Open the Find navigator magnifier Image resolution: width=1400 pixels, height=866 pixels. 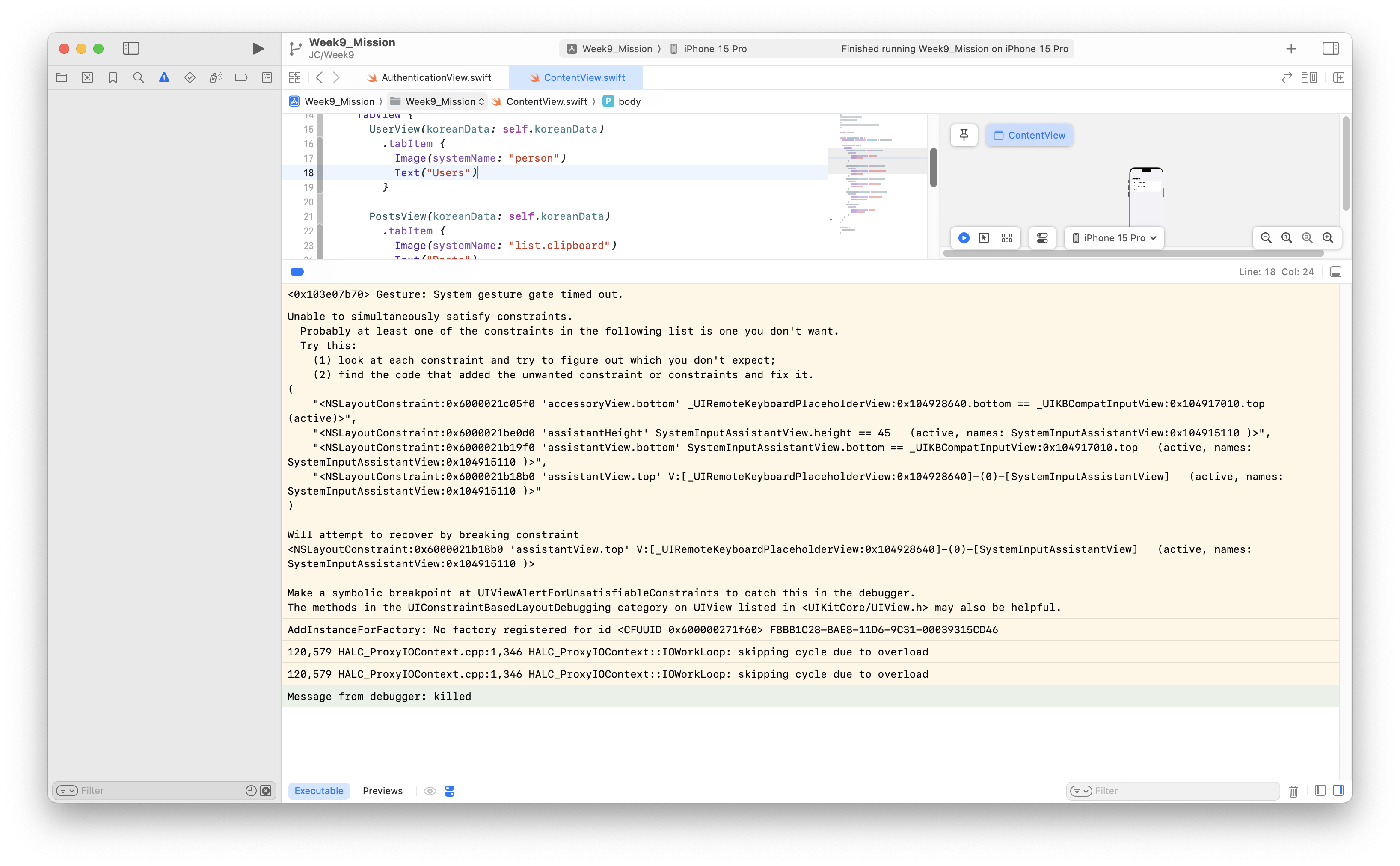coord(138,77)
